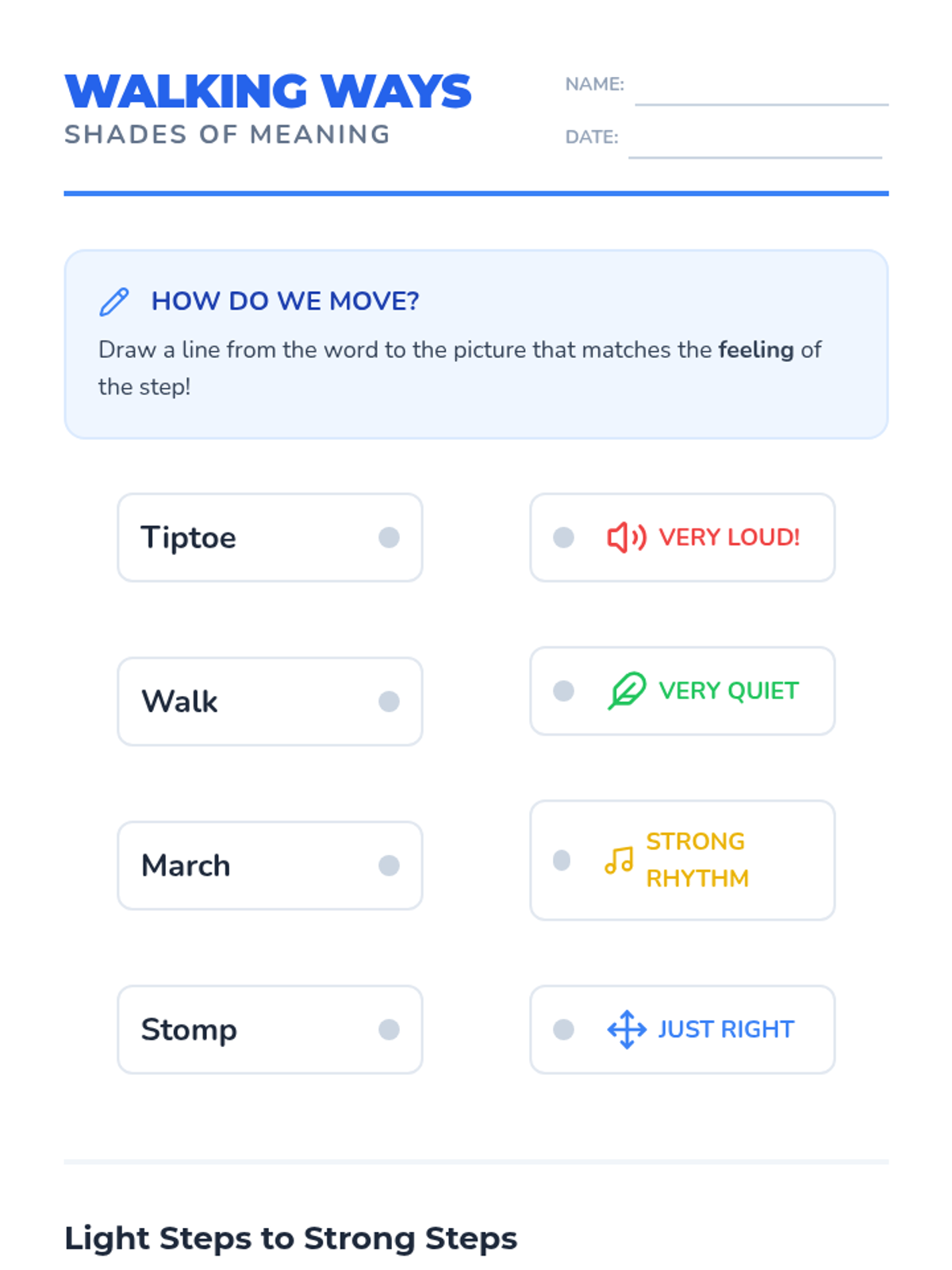This screenshot has height=1270, width=952.
Task: Click the Tiptoe word label
Action: point(189,538)
